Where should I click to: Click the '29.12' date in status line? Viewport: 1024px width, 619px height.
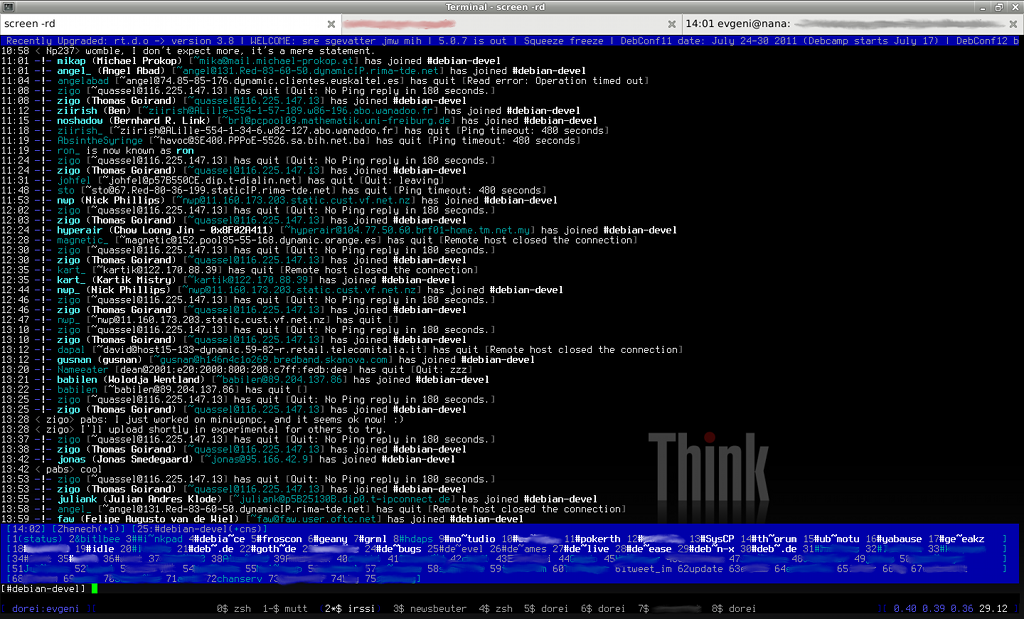point(993,609)
